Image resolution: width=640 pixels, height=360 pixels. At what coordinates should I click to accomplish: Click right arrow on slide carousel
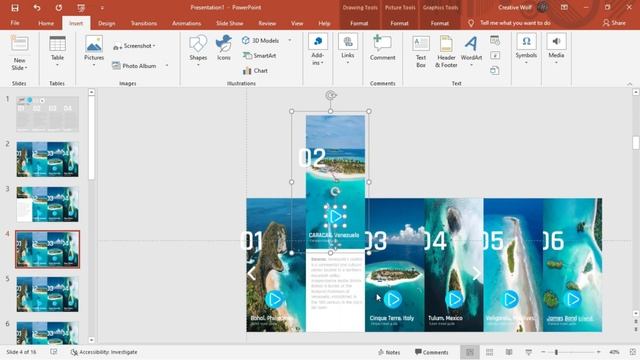[476, 273]
